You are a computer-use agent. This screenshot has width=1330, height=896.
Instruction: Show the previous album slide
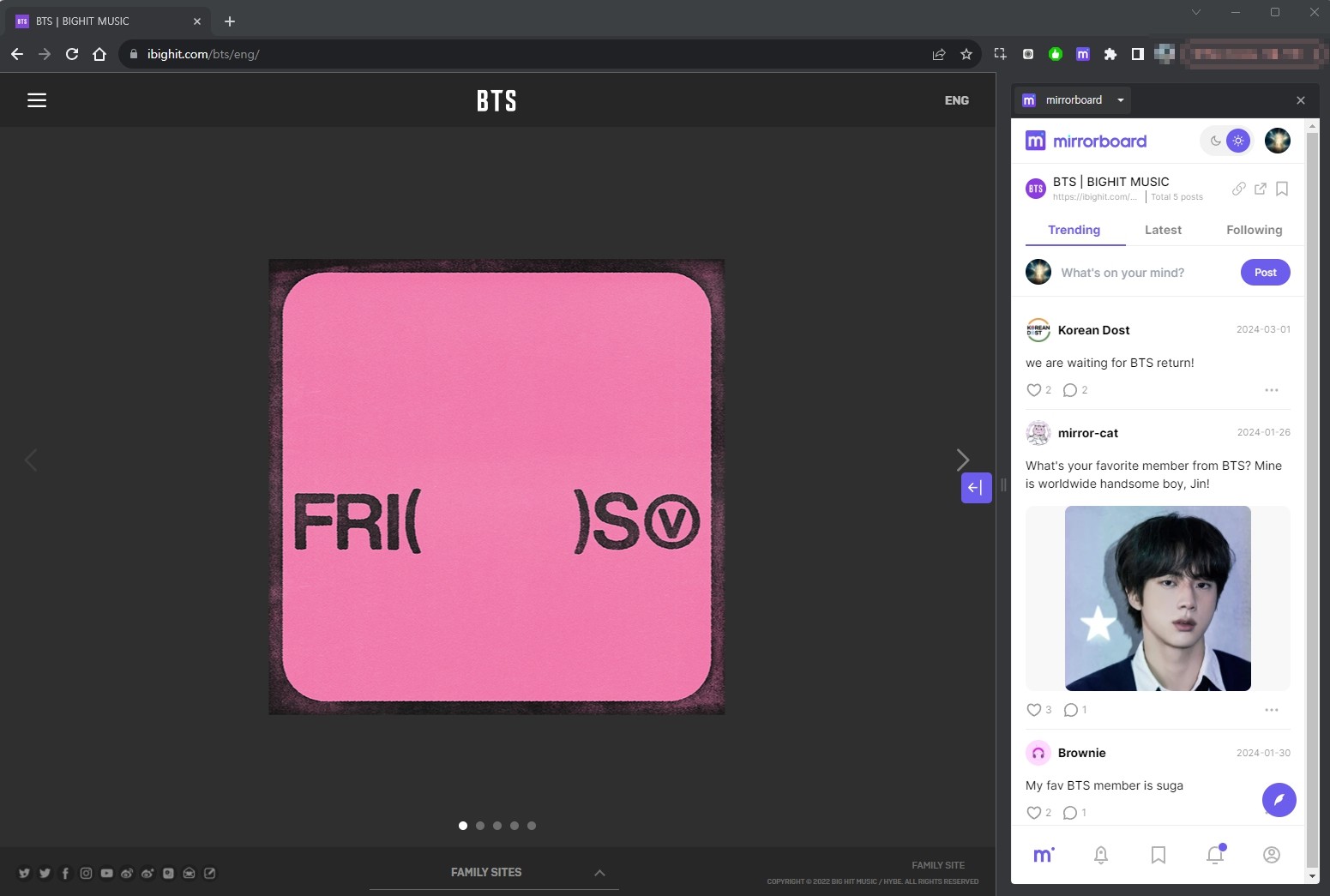tap(31, 460)
